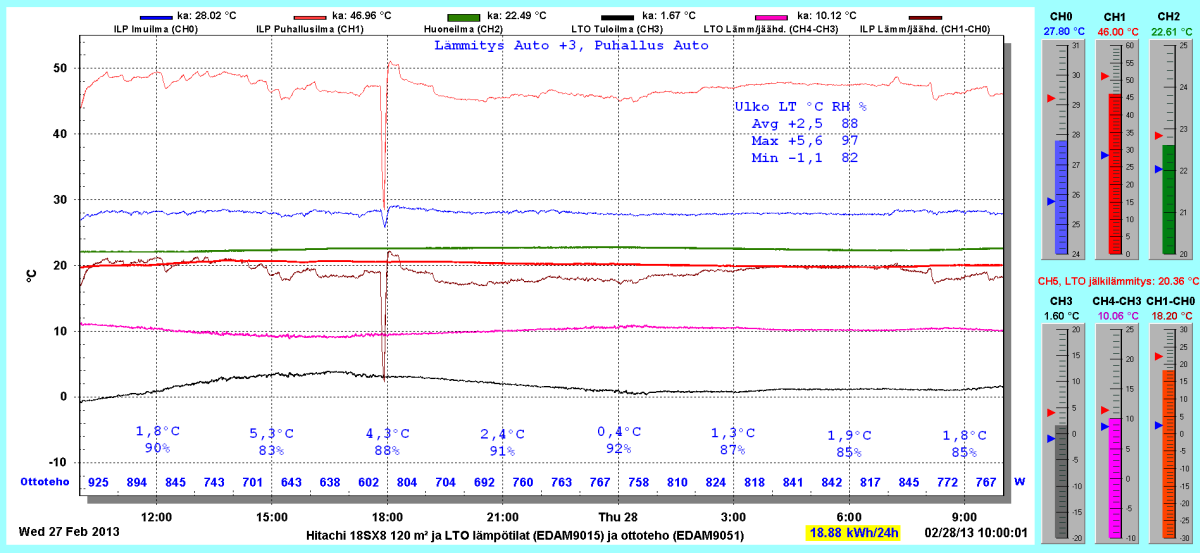
Task: Click the Ottoteho row label
Action: tap(45, 482)
